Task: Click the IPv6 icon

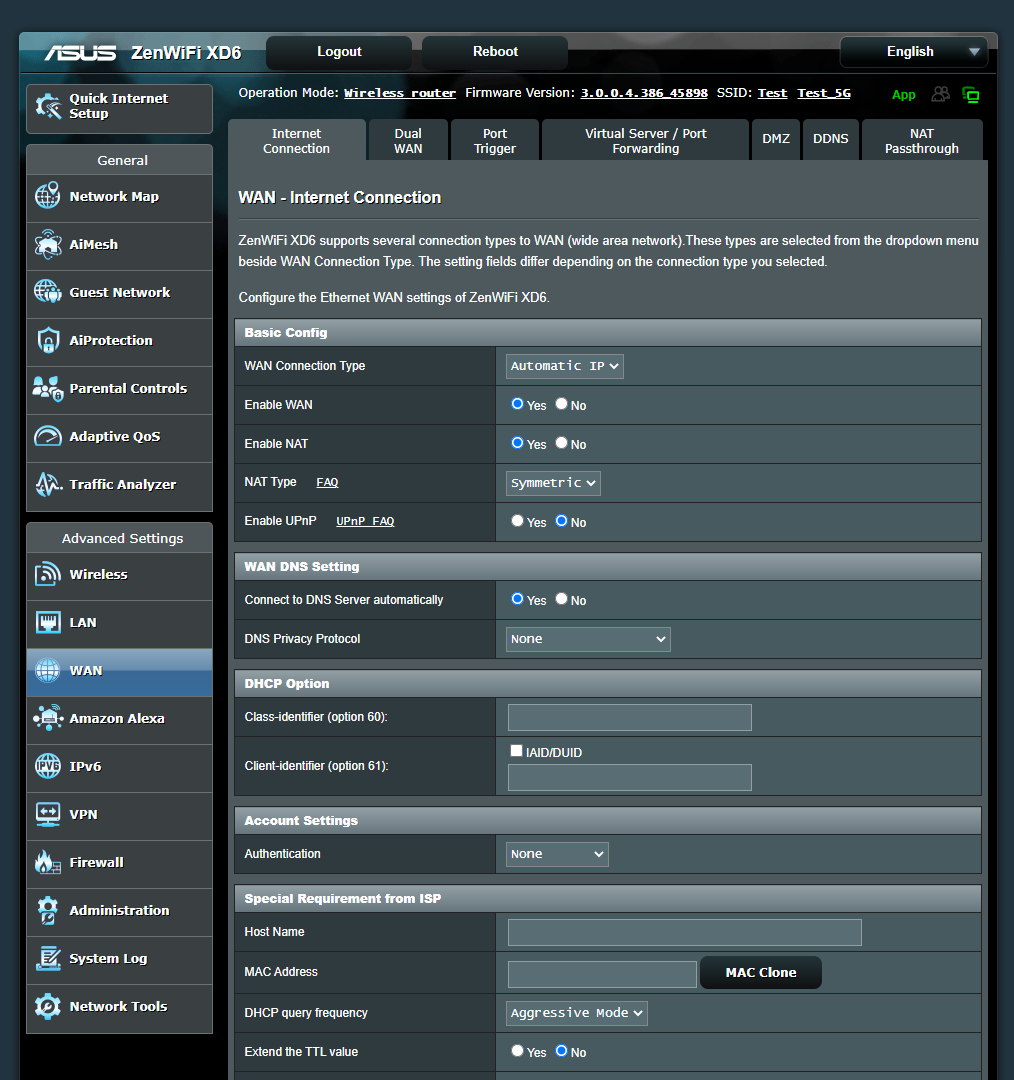Action: 48,766
